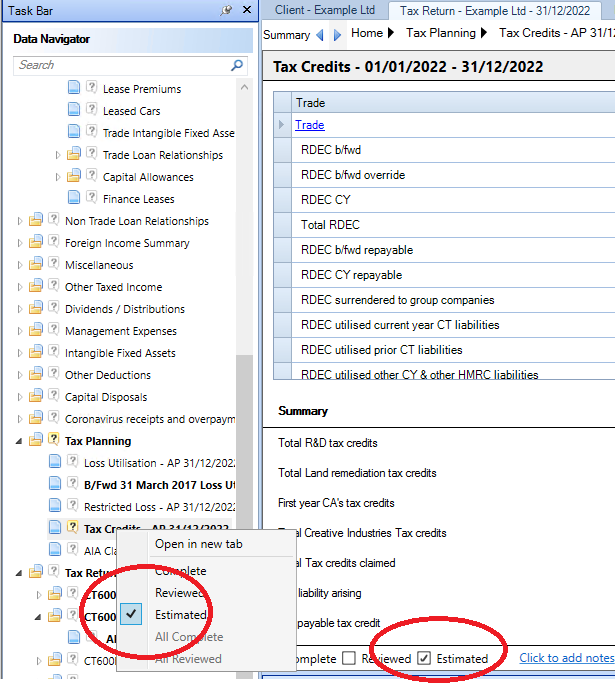Expand the Trade row in grid
Screen dimensions: 615x687
tap(282, 125)
